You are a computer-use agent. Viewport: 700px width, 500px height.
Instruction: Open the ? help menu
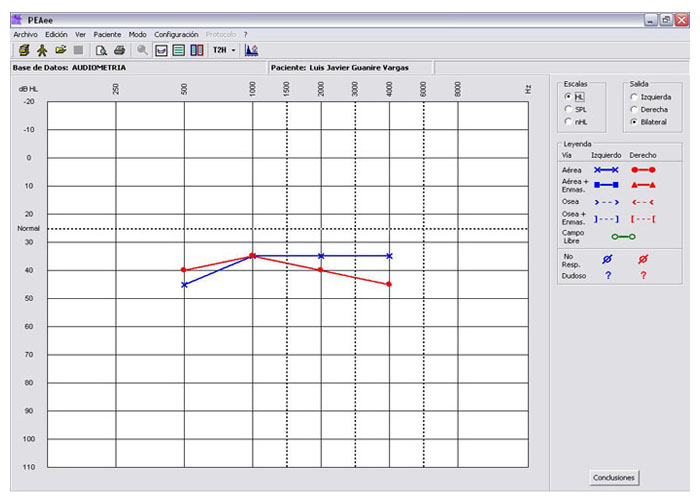245,34
